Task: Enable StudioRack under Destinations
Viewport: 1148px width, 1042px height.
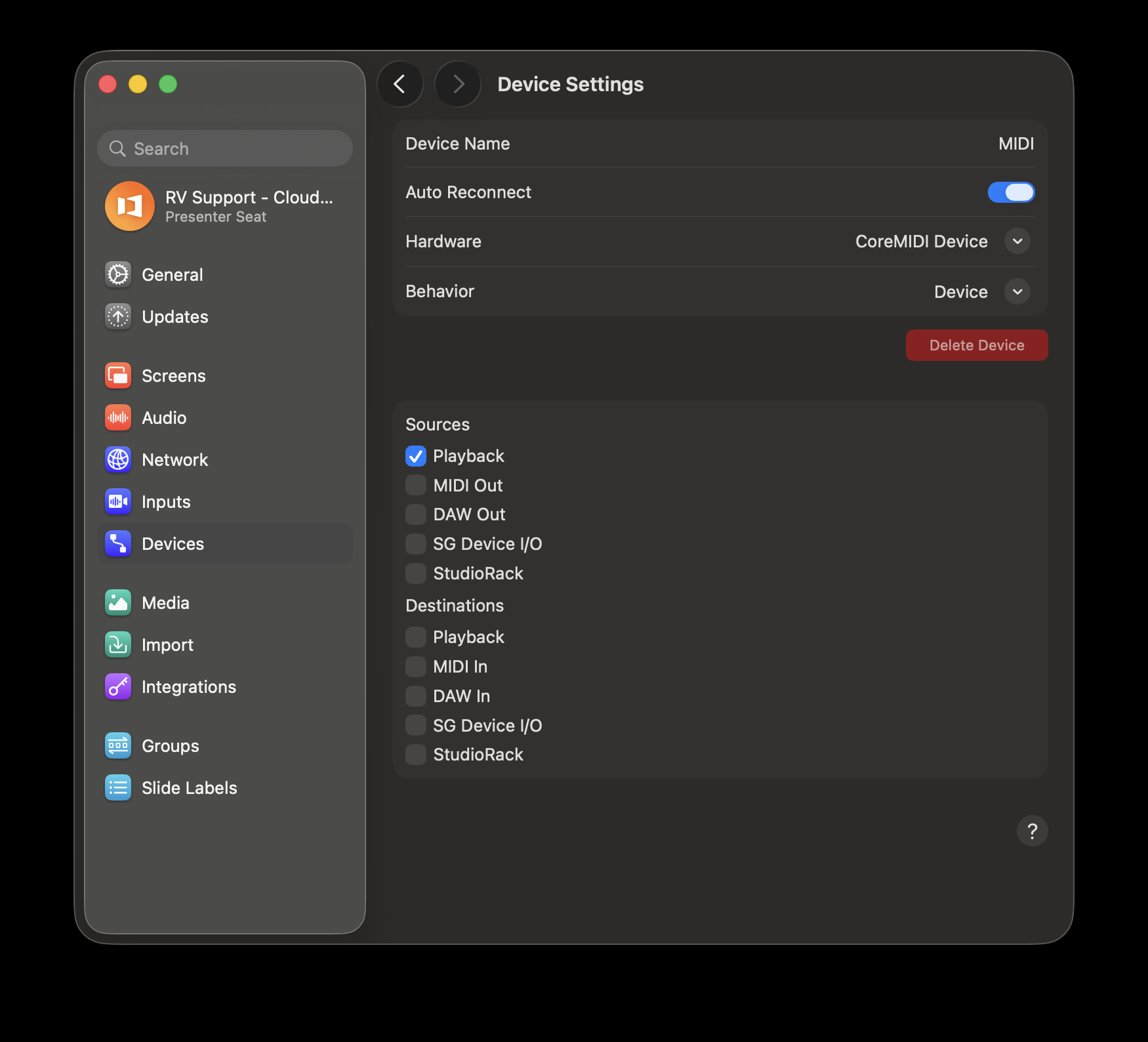Action: coord(416,755)
